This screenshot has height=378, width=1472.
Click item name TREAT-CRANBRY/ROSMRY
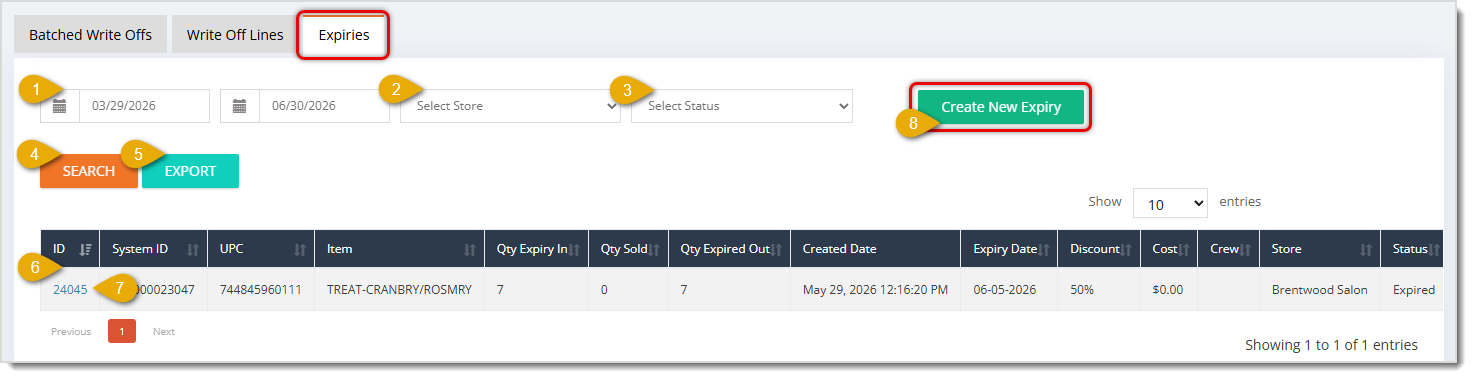pos(400,290)
